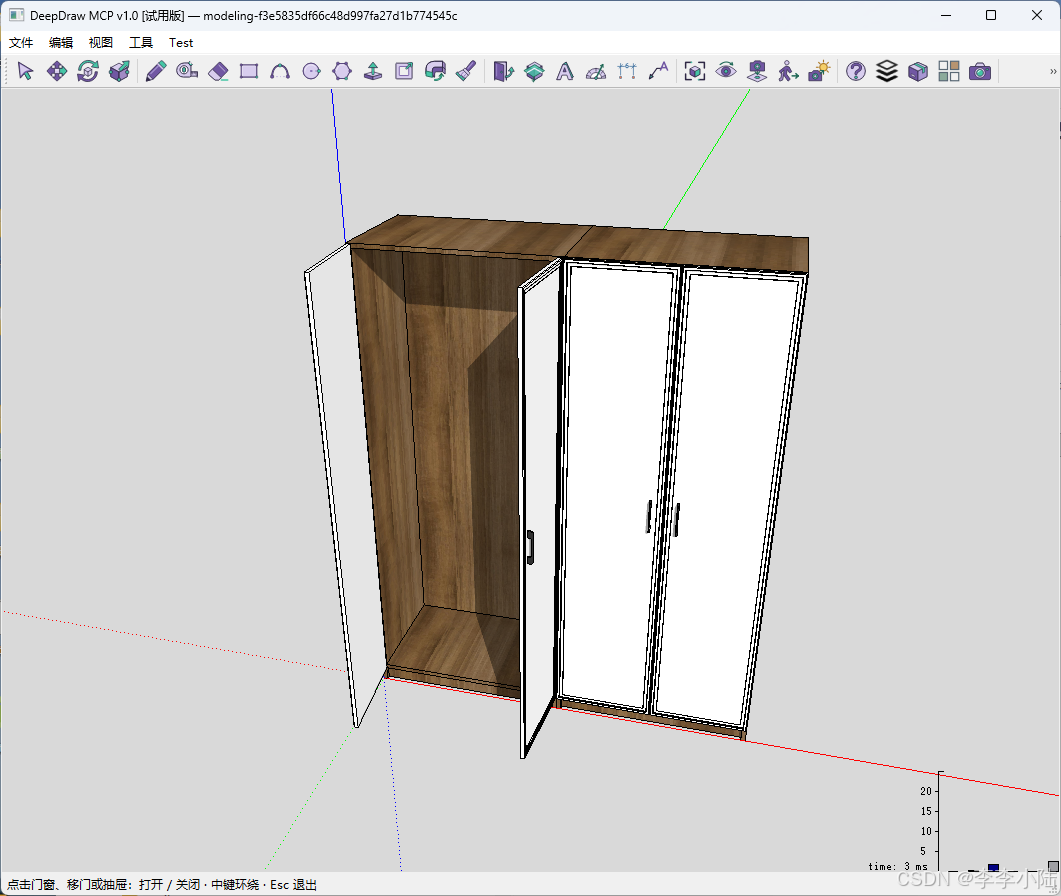The height and width of the screenshot is (896, 1061).
Task: Open the Test menu
Action: pos(181,43)
